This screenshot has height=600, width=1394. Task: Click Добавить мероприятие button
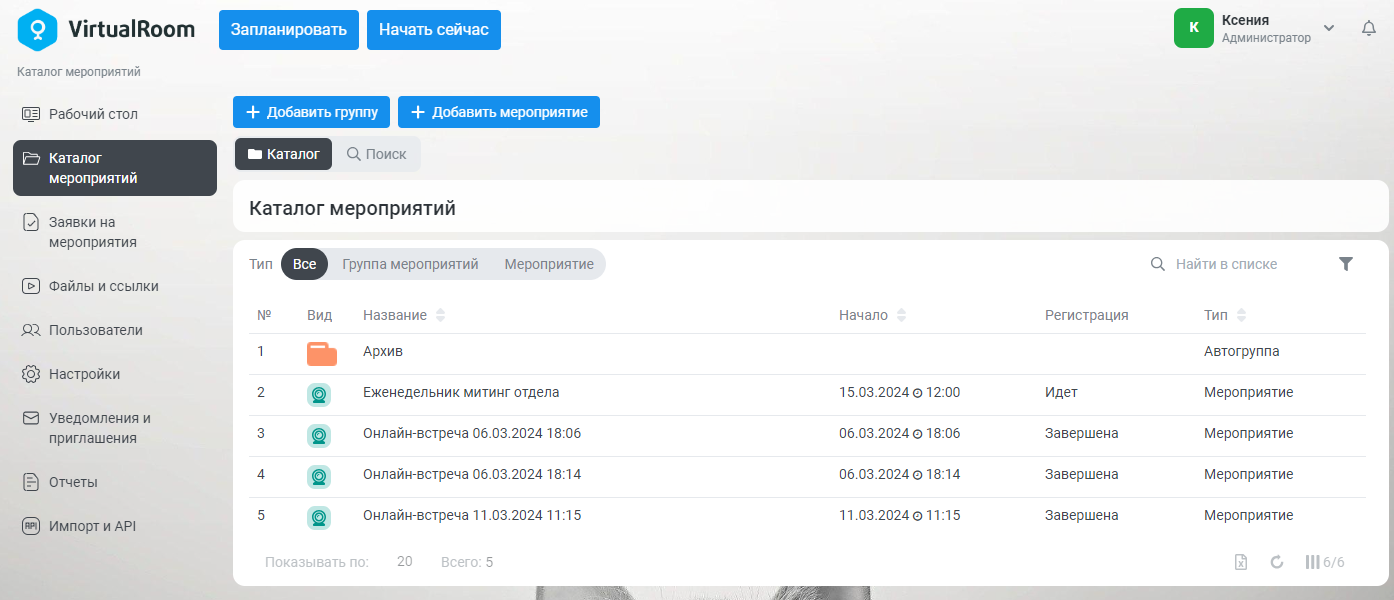coord(499,112)
